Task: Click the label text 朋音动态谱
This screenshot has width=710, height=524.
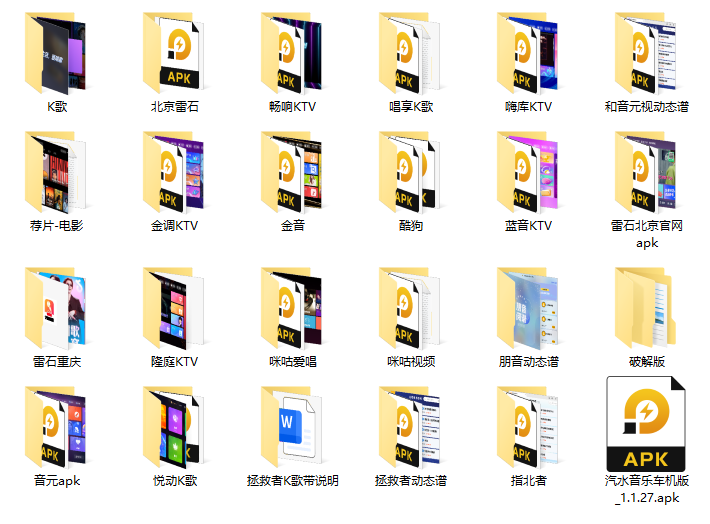Action: tap(529, 362)
